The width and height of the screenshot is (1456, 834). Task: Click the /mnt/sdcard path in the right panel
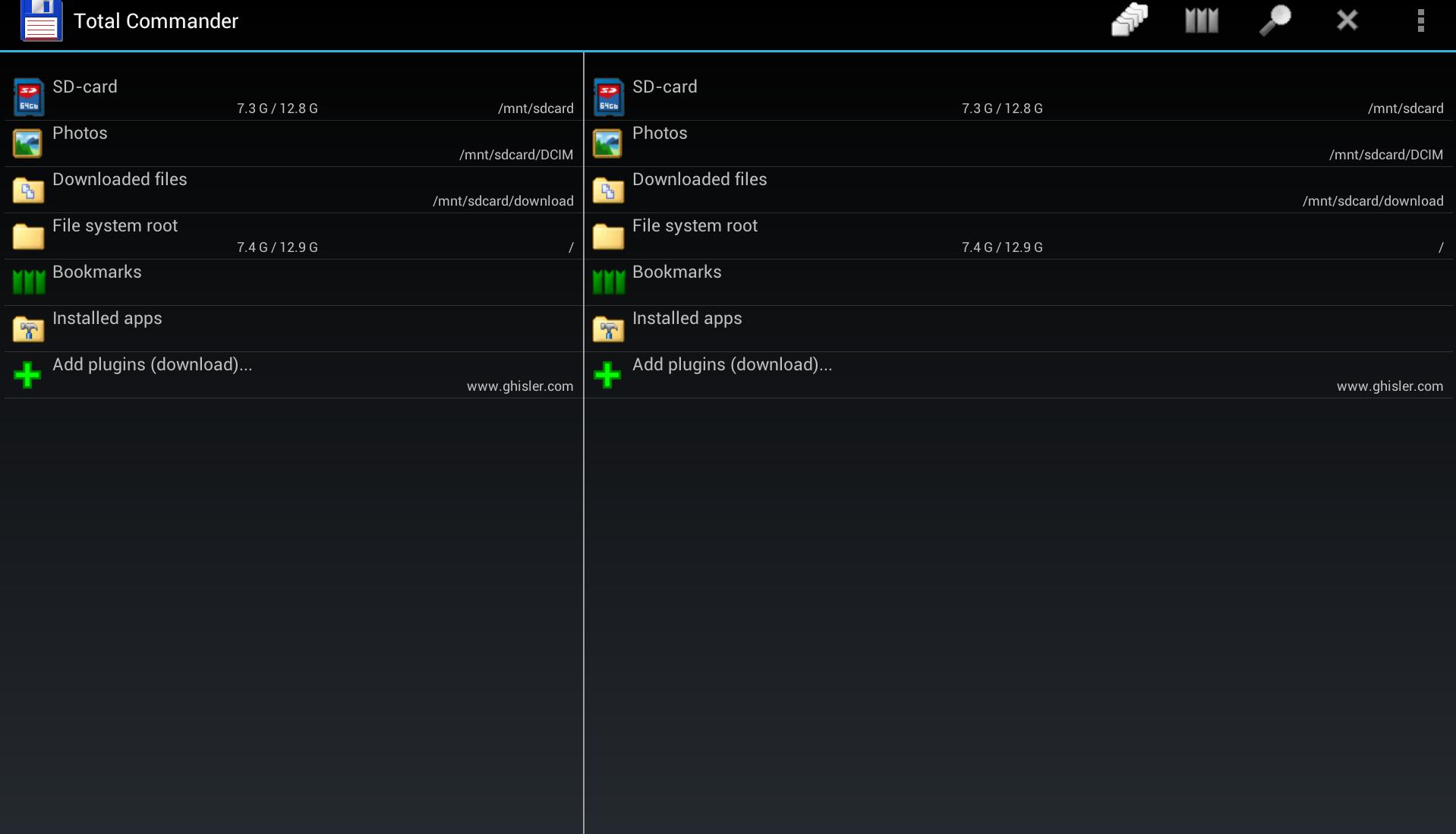1406,109
